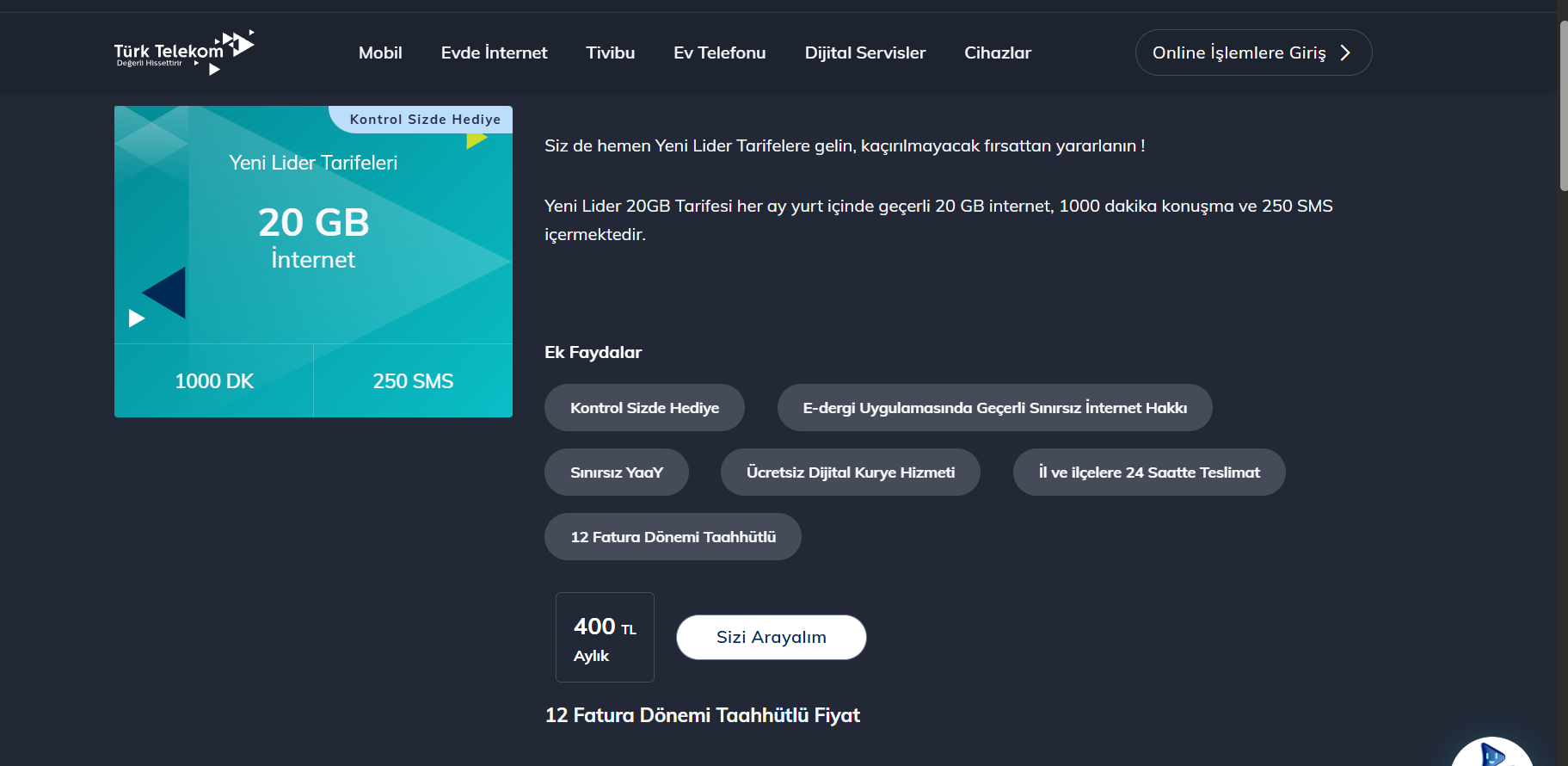Click the 20 GB tariff card image

(x=313, y=262)
